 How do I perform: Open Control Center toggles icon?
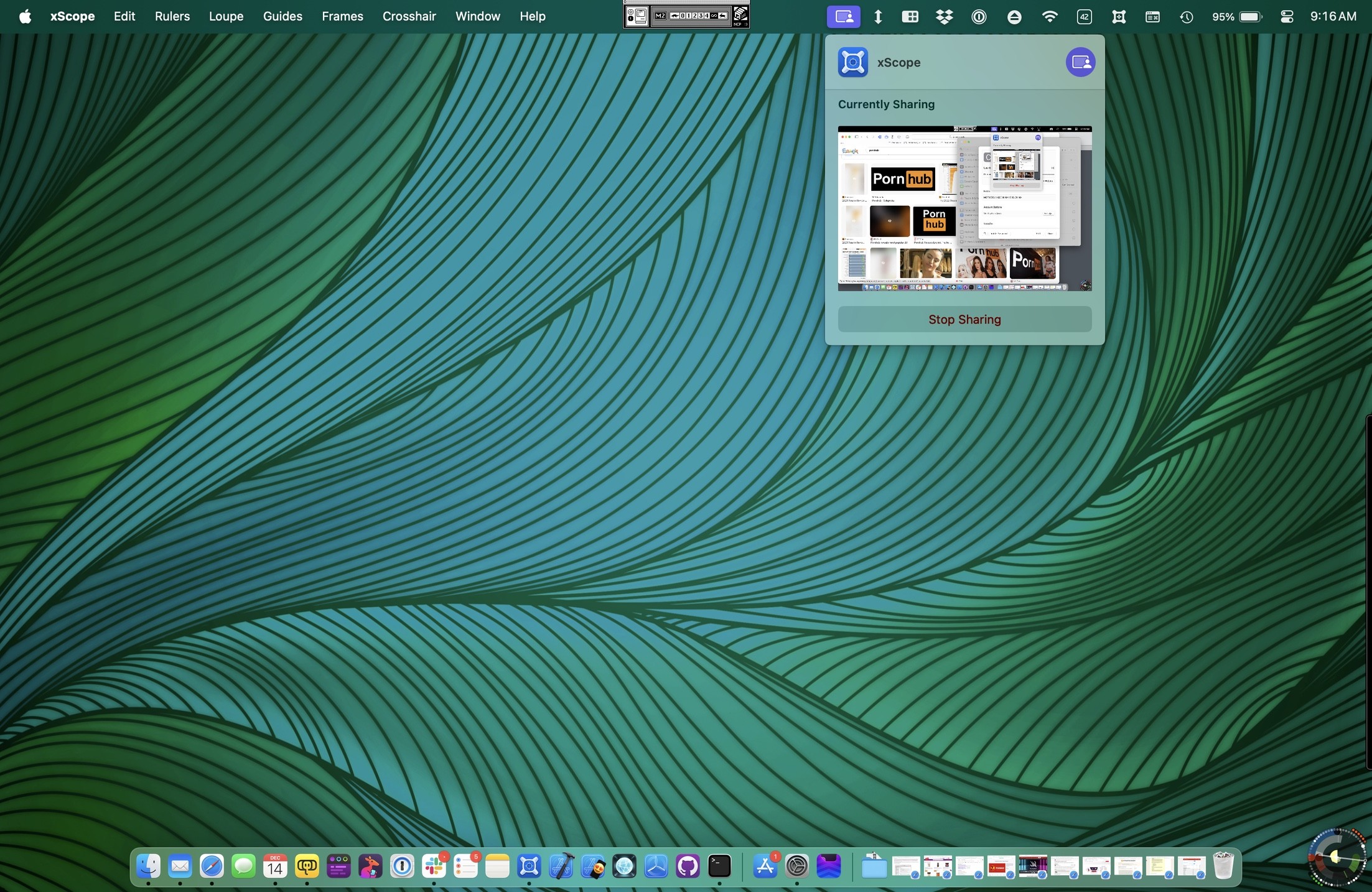tap(1287, 17)
